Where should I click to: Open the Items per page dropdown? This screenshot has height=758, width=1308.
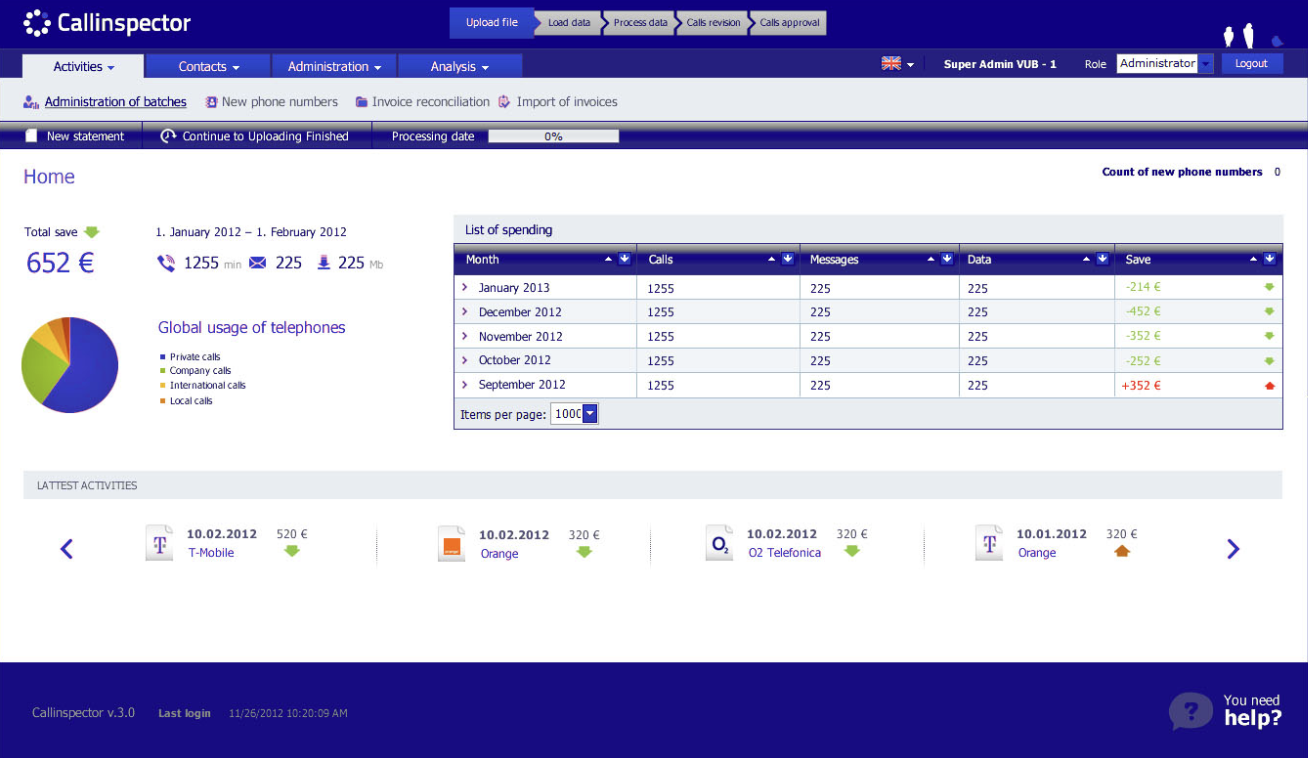tap(589, 413)
